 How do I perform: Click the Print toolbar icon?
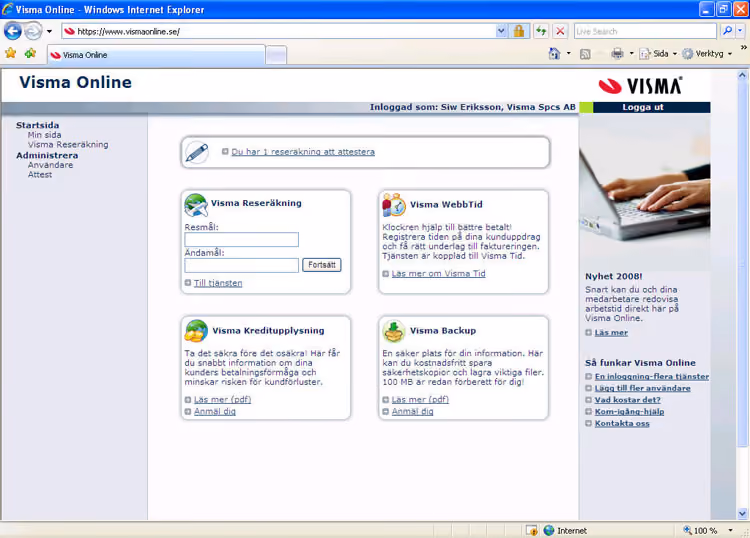tap(617, 54)
